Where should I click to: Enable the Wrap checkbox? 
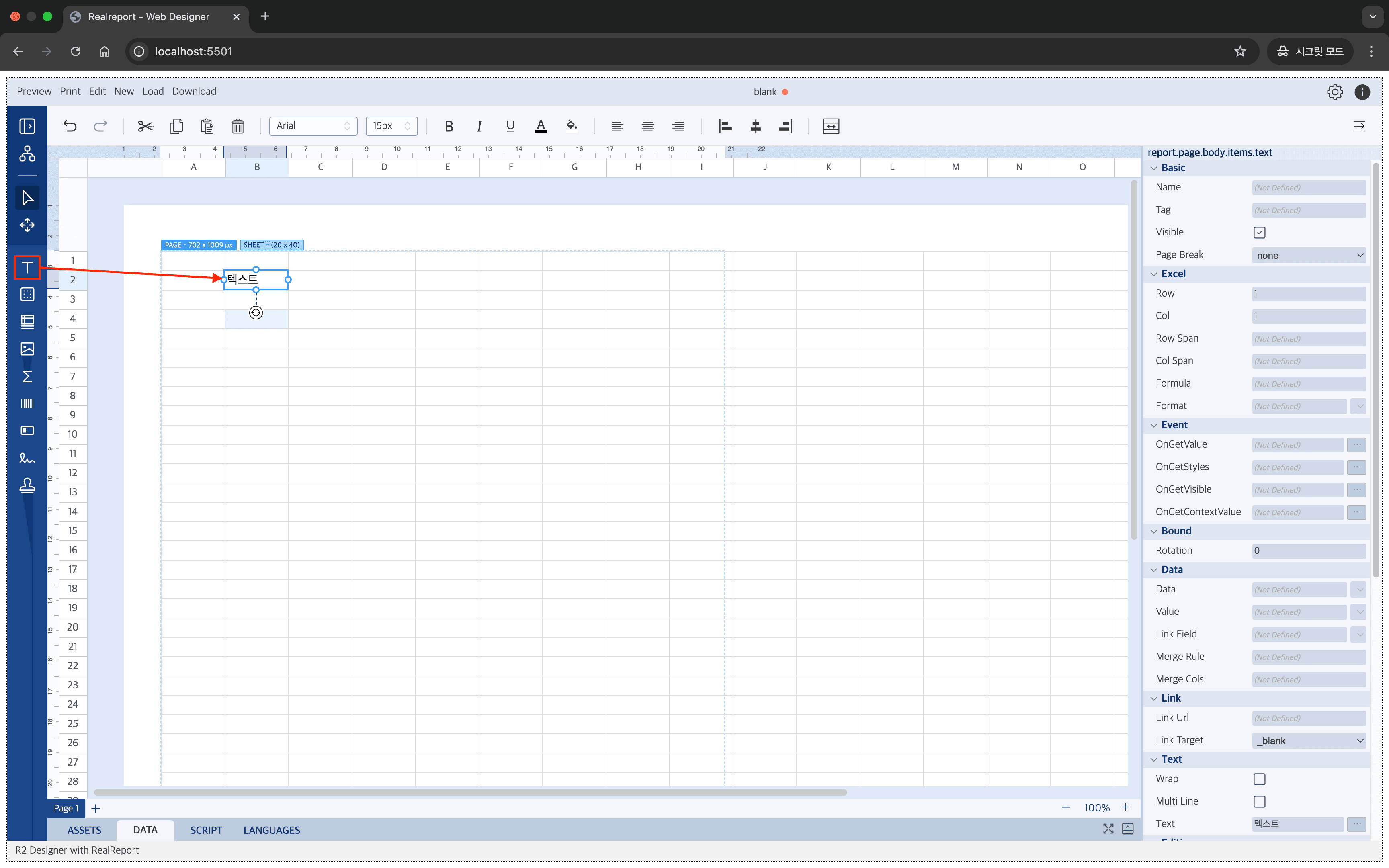coord(1259,779)
